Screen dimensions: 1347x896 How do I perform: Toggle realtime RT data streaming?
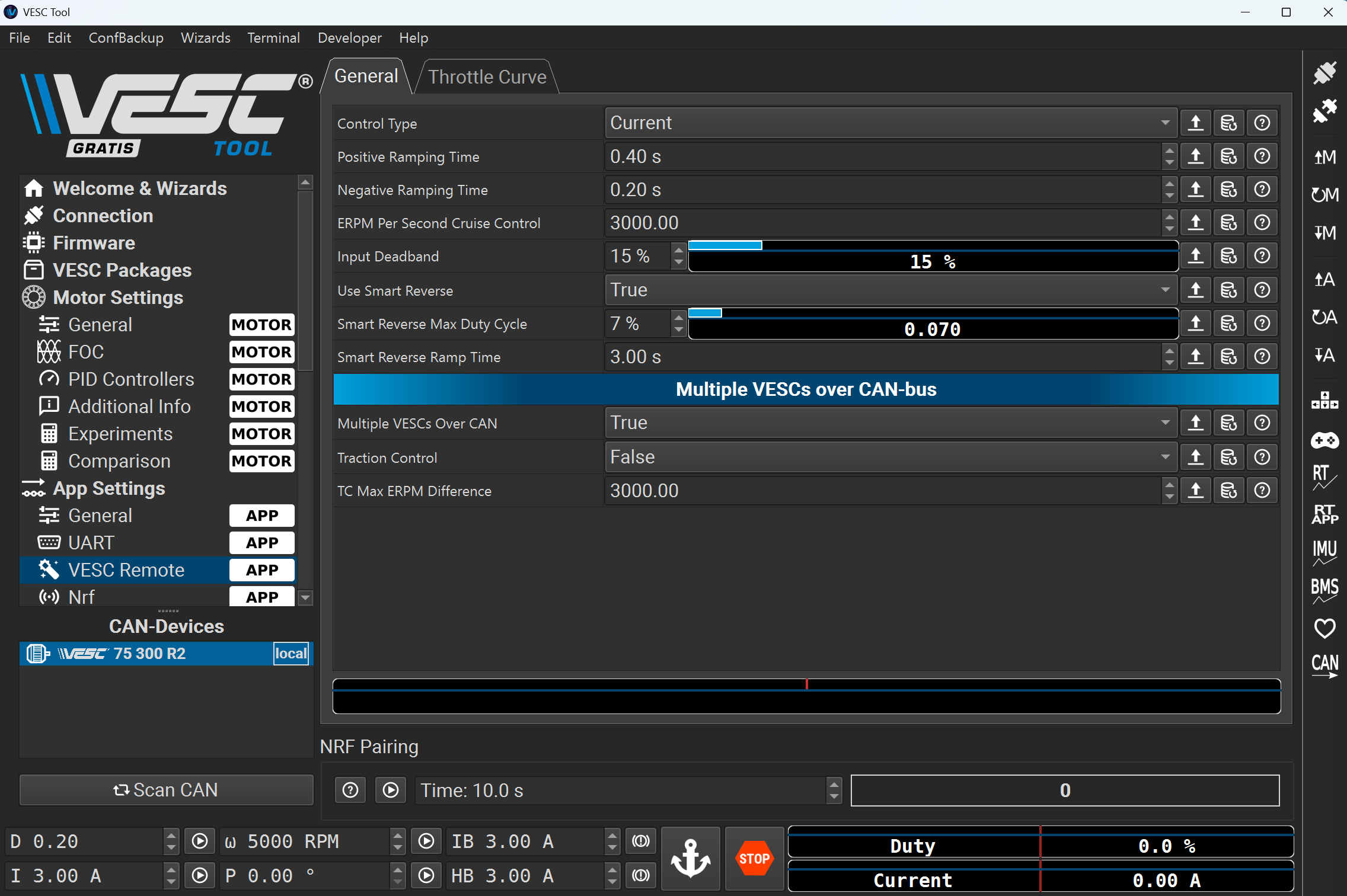(x=1324, y=477)
